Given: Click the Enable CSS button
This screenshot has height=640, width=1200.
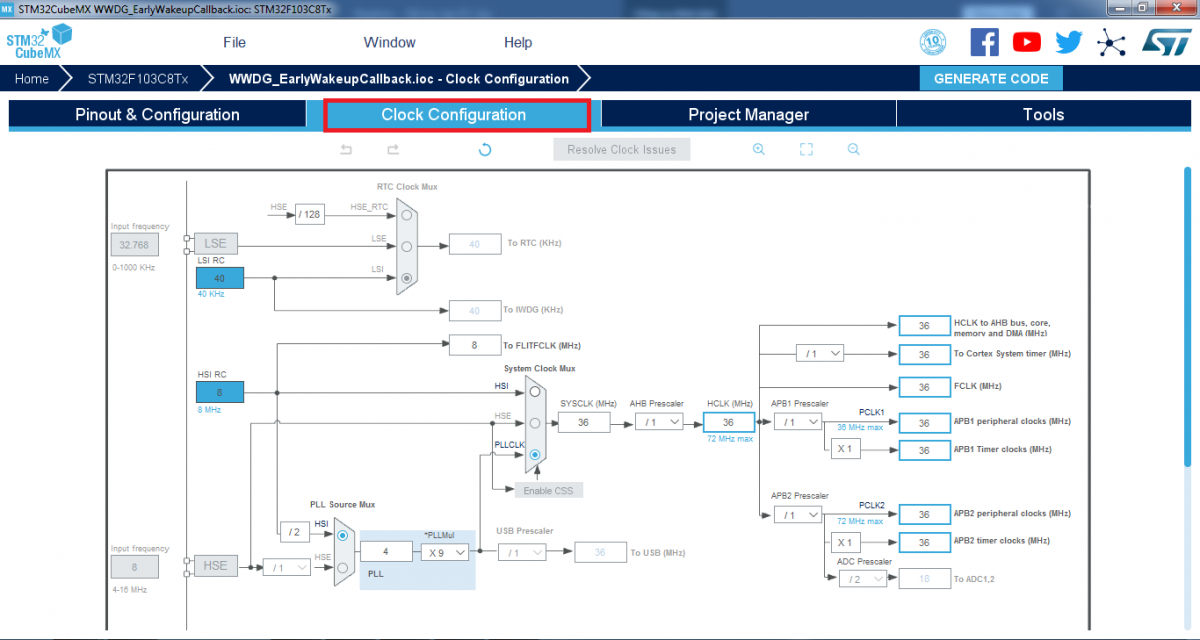Looking at the screenshot, I should 548,490.
